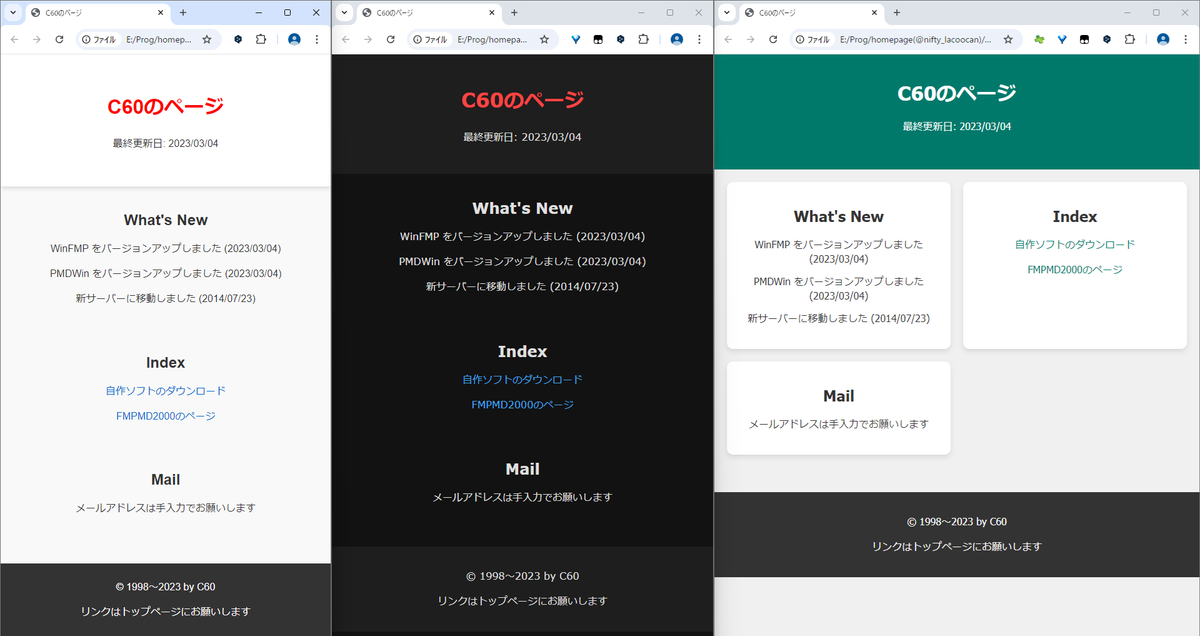Expand tab search dropdown in white-themed window

12,12
